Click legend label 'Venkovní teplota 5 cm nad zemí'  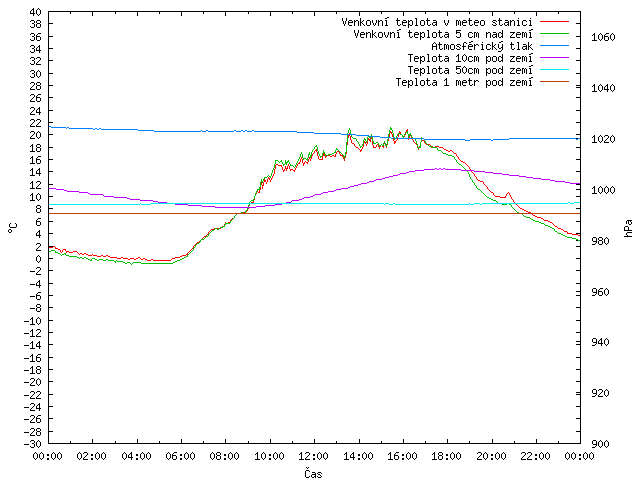click(443, 34)
